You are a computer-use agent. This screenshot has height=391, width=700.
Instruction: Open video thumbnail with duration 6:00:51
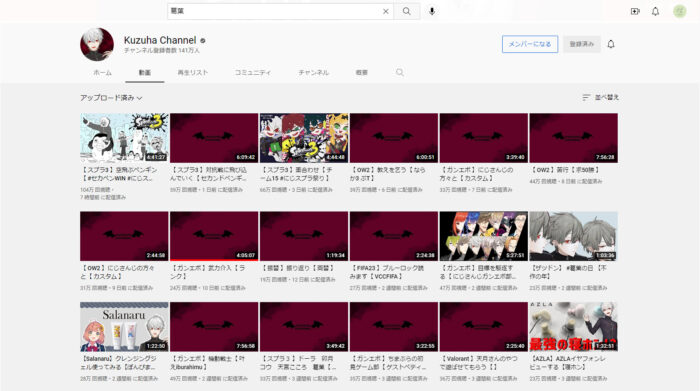[394, 137]
